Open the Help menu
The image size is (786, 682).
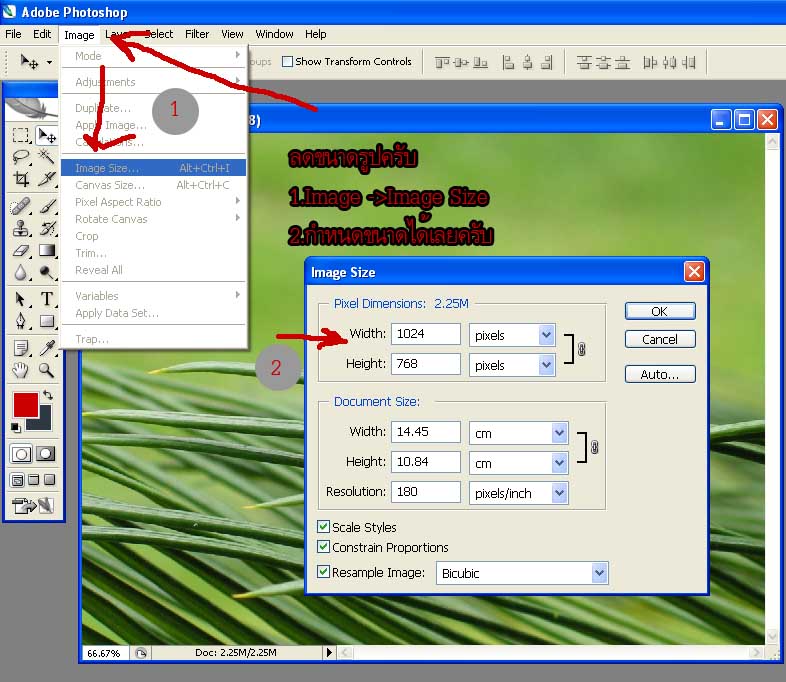coord(315,34)
